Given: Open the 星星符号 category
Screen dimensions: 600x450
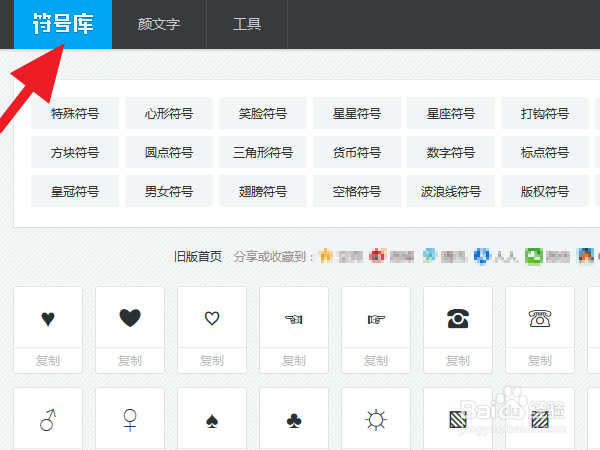Looking at the screenshot, I should 357,113.
